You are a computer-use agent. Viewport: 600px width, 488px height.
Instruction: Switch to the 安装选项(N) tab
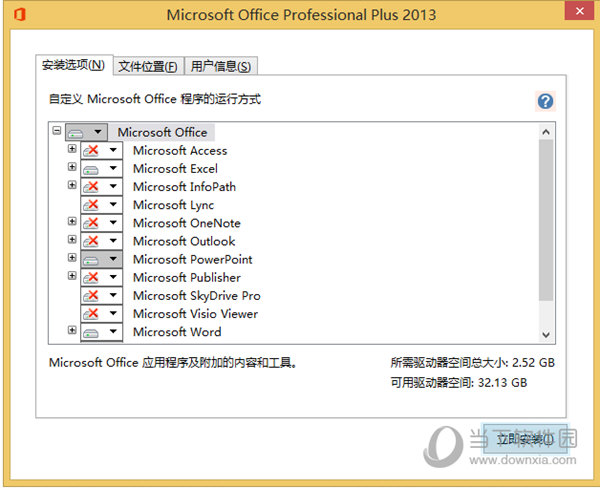[73, 65]
